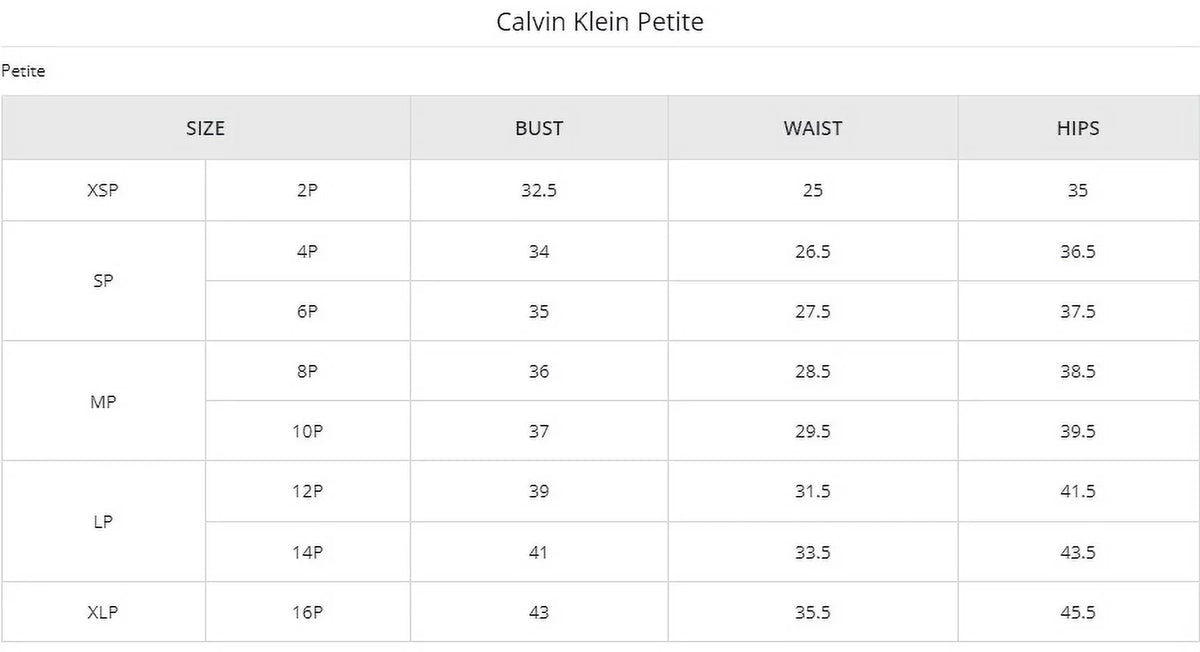Click the HIPS column header
Image resolution: width=1200 pixels, height=652 pixels.
1078,128
